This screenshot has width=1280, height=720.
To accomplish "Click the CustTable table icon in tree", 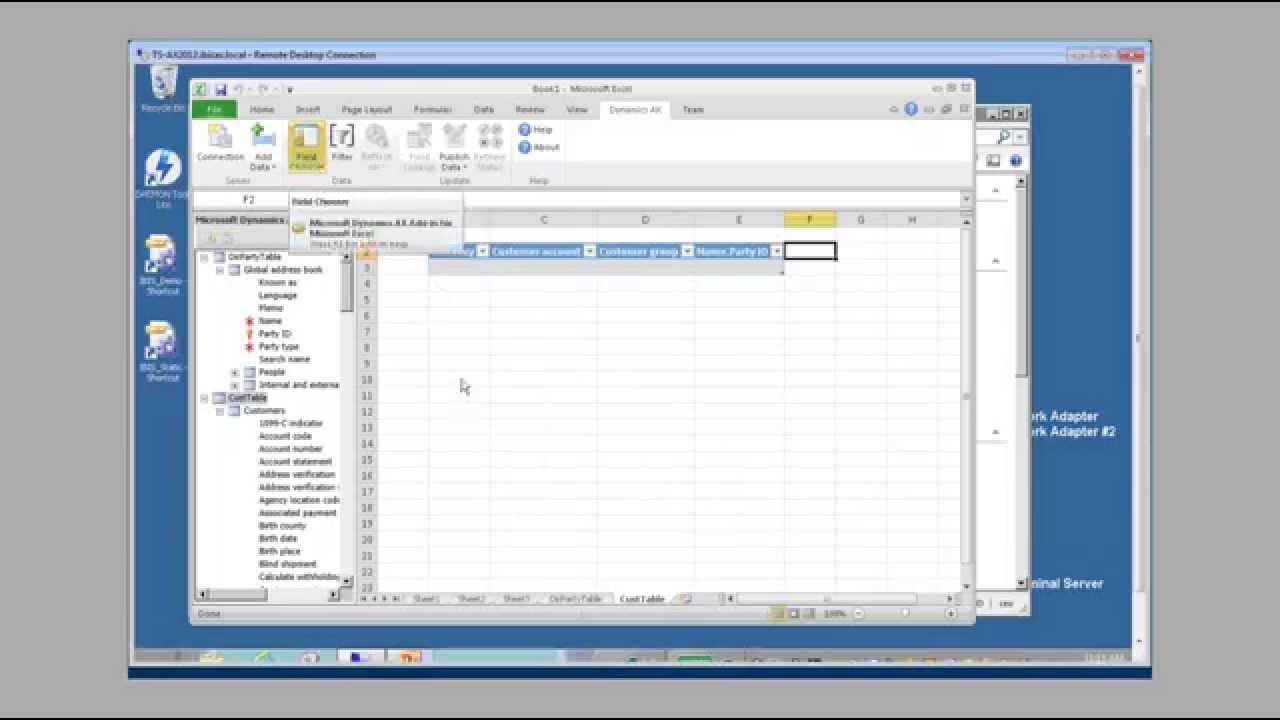I will [x=219, y=398].
